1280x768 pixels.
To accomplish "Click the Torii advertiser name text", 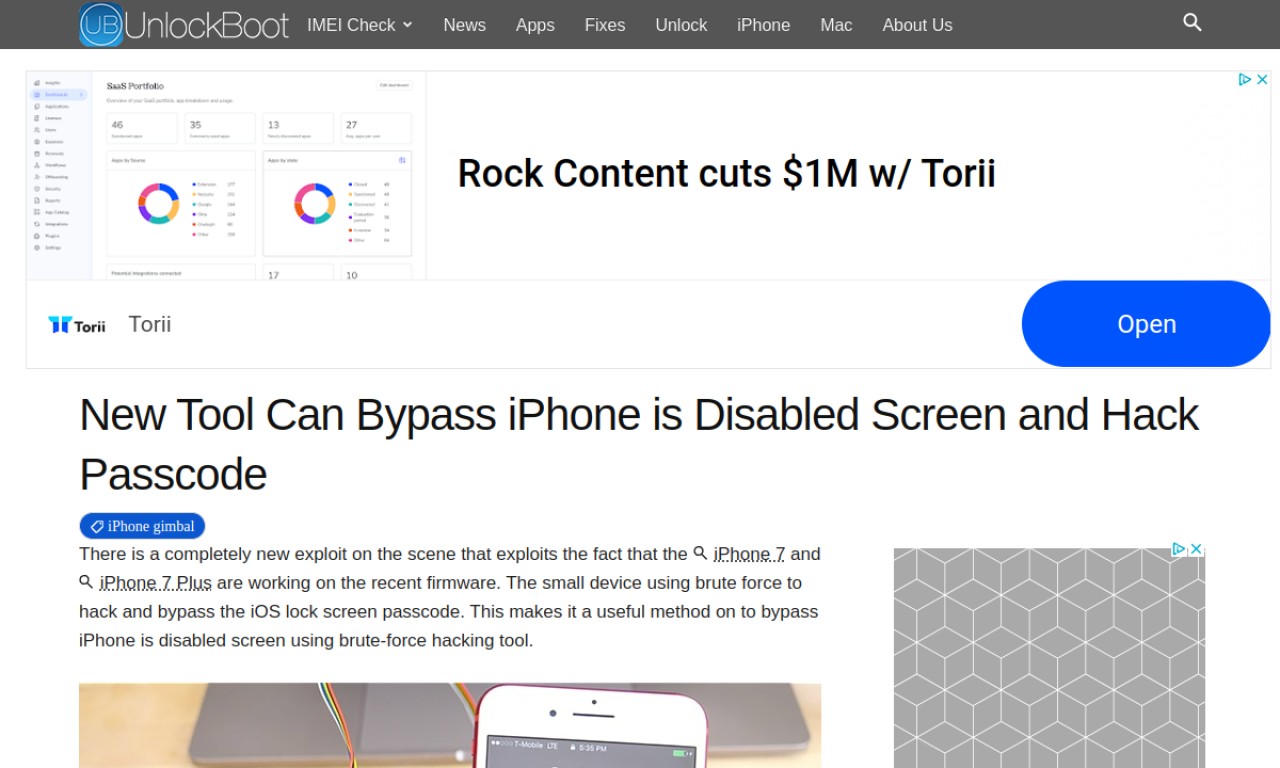I will [150, 324].
